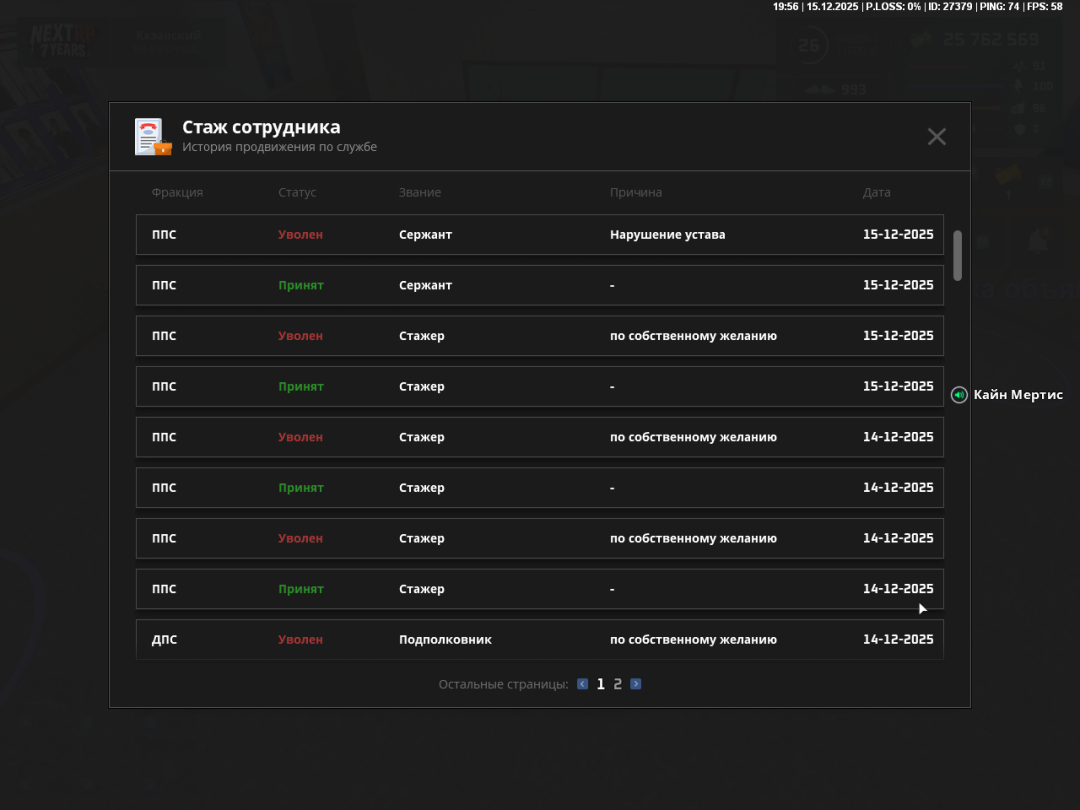Click the Стаж сотрудника title text

[x=261, y=128]
